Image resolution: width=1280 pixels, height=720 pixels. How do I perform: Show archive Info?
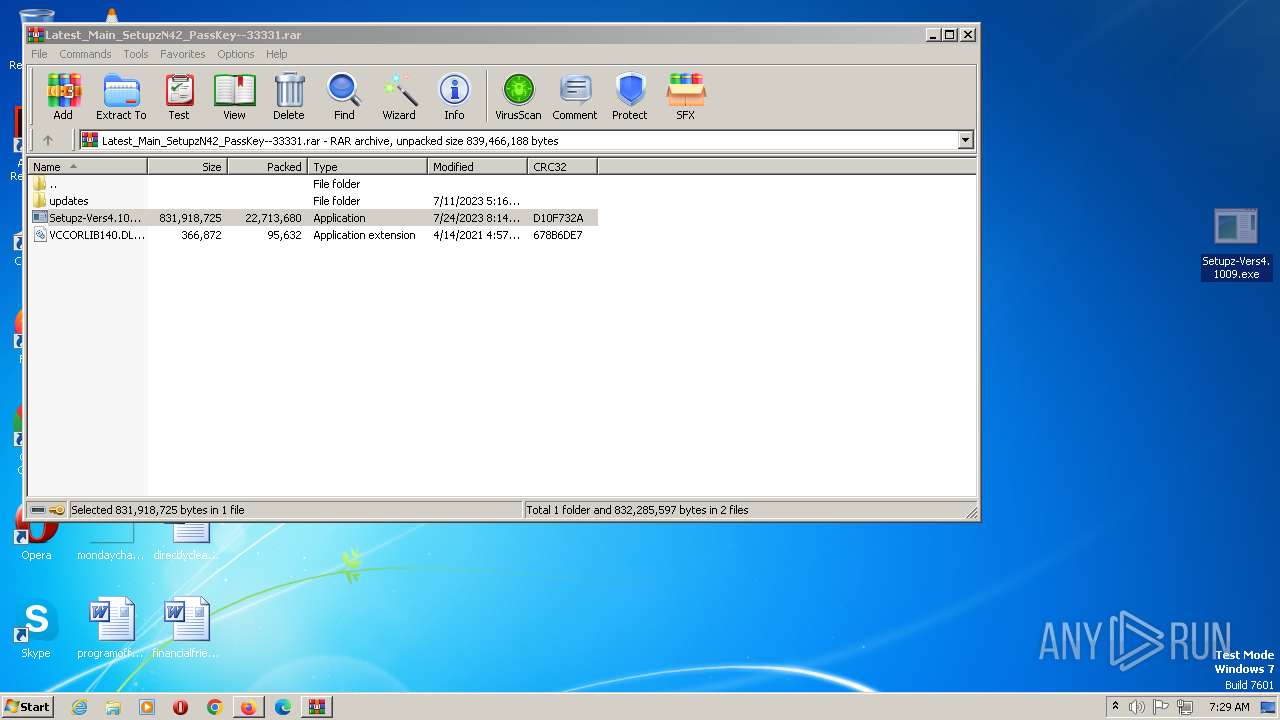coord(454,97)
